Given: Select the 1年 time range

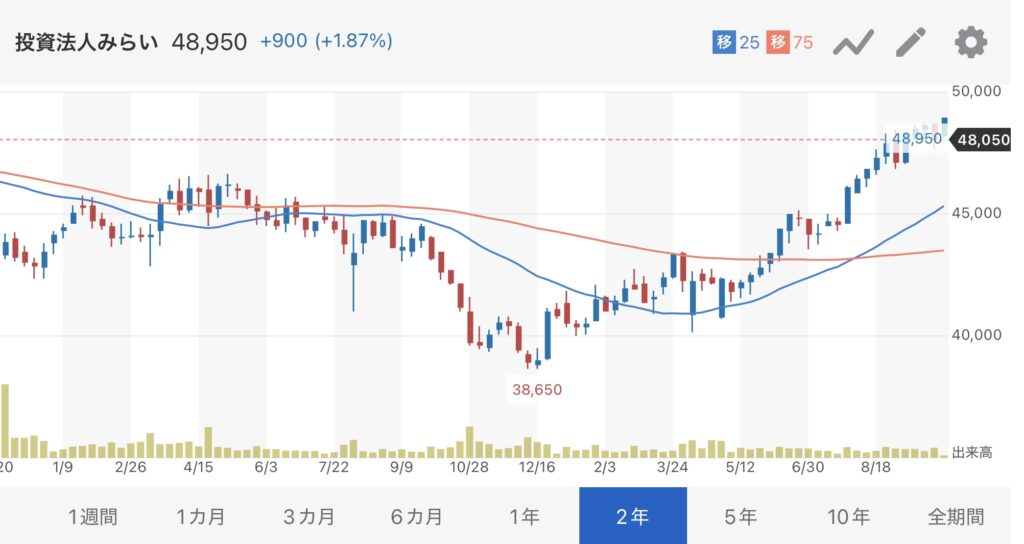Looking at the screenshot, I should pos(524,517).
